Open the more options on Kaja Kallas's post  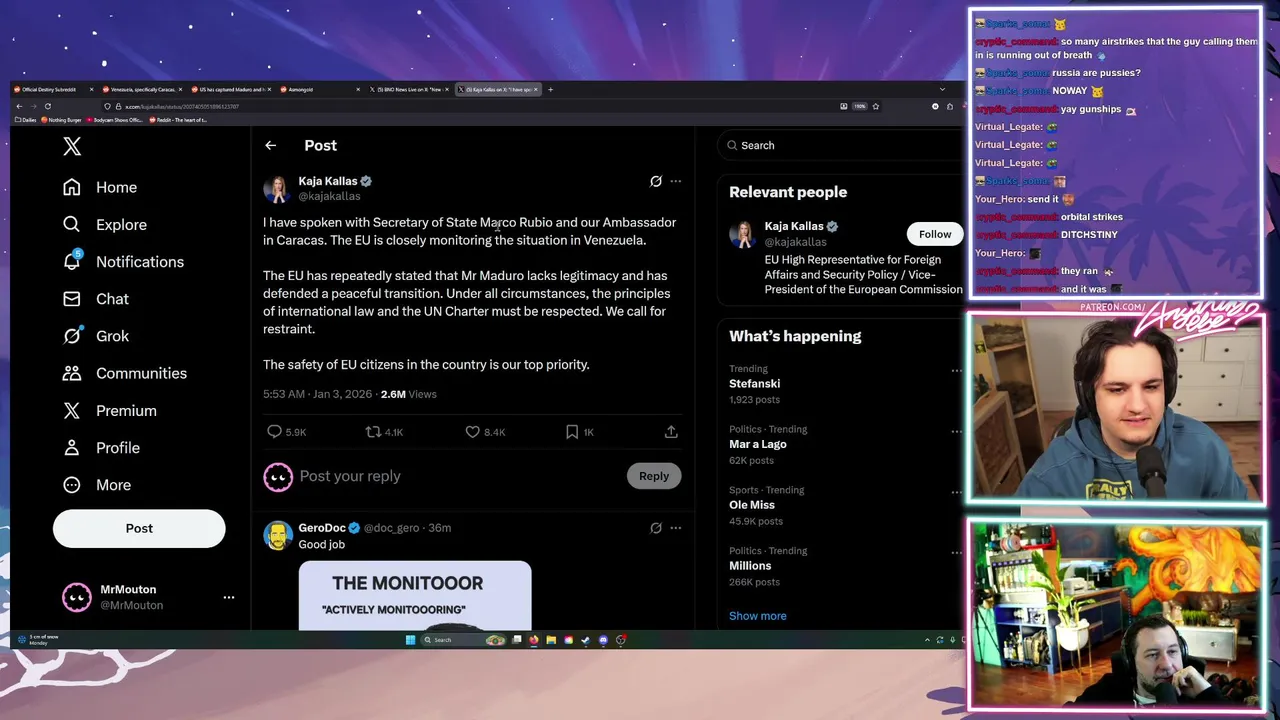pos(676,181)
